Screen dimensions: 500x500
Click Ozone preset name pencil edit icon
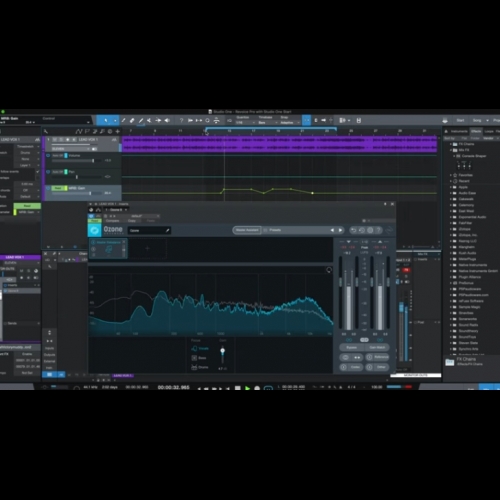(167, 230)
